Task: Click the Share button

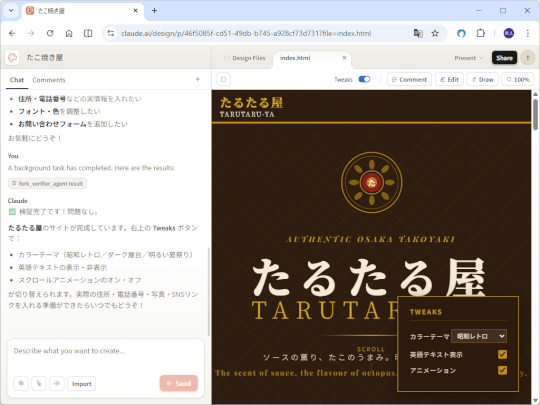Action: tap(504, 58)
